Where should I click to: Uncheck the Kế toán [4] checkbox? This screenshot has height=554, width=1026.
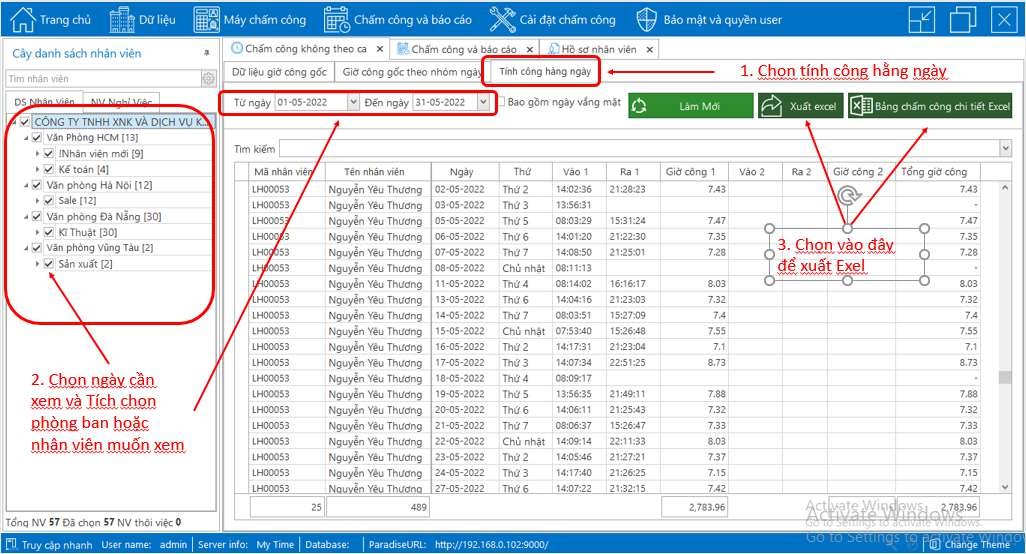click(x=49, y=169)
